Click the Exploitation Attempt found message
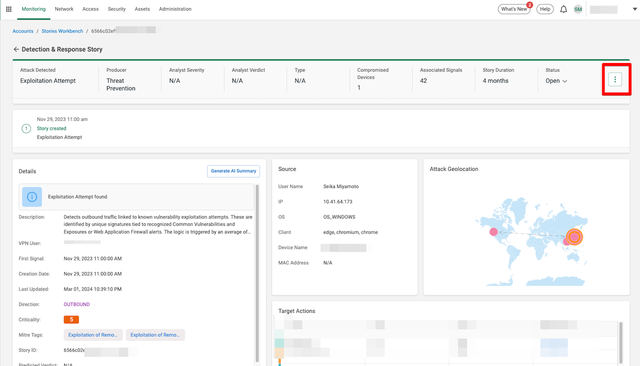 78,197
